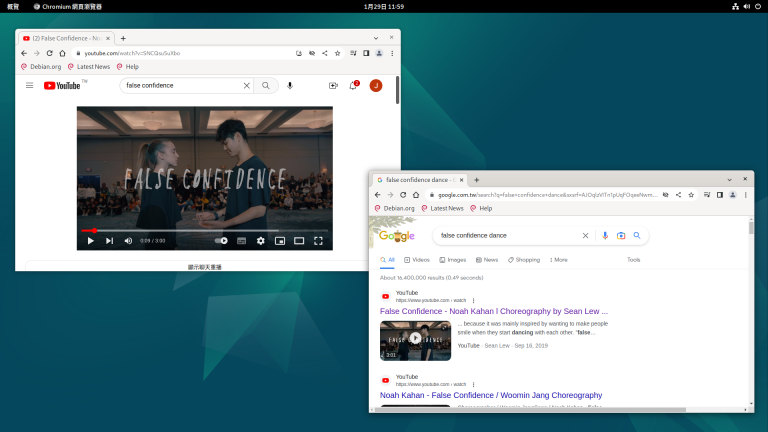Click the youtube.com address bar
This screenshot has width=768, height=432.
pyautogui.click(x=184, y=53)
